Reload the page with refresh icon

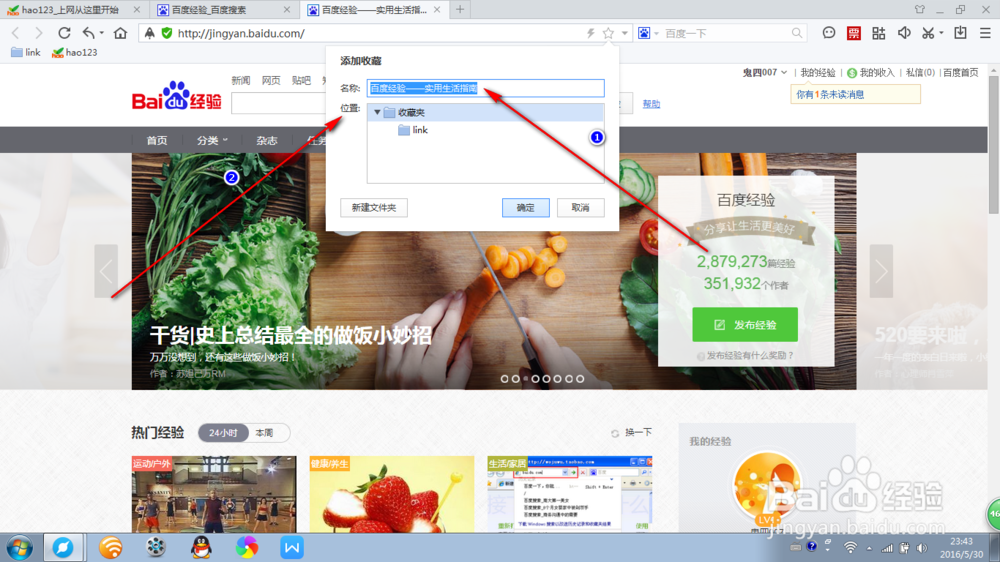coord(64,33)
